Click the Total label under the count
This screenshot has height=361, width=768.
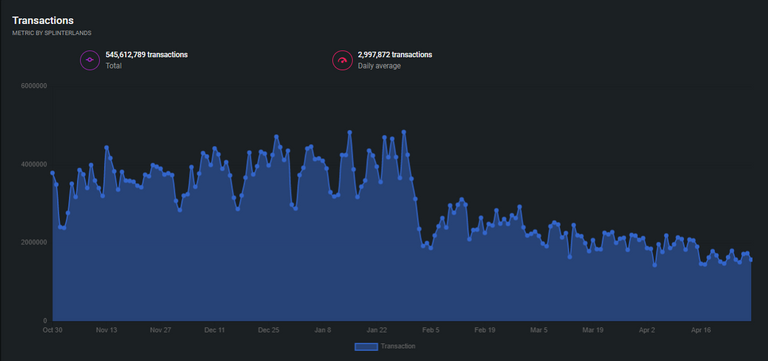pyautogui.click(x=114, y=66)
